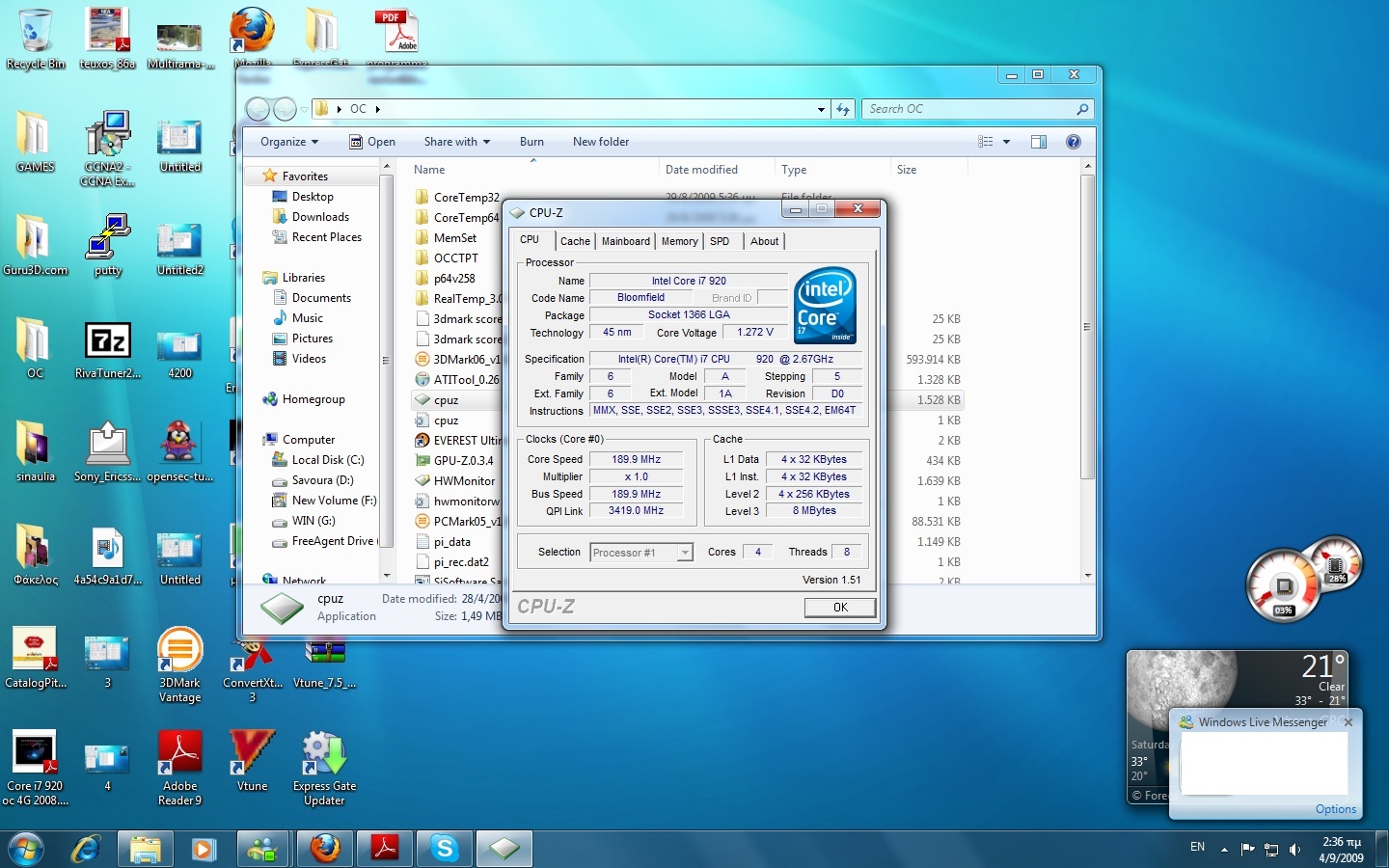Switch to Firefox in the taskbar
The width and height of the screenshot is (1389, 868).
click(325, 850)
